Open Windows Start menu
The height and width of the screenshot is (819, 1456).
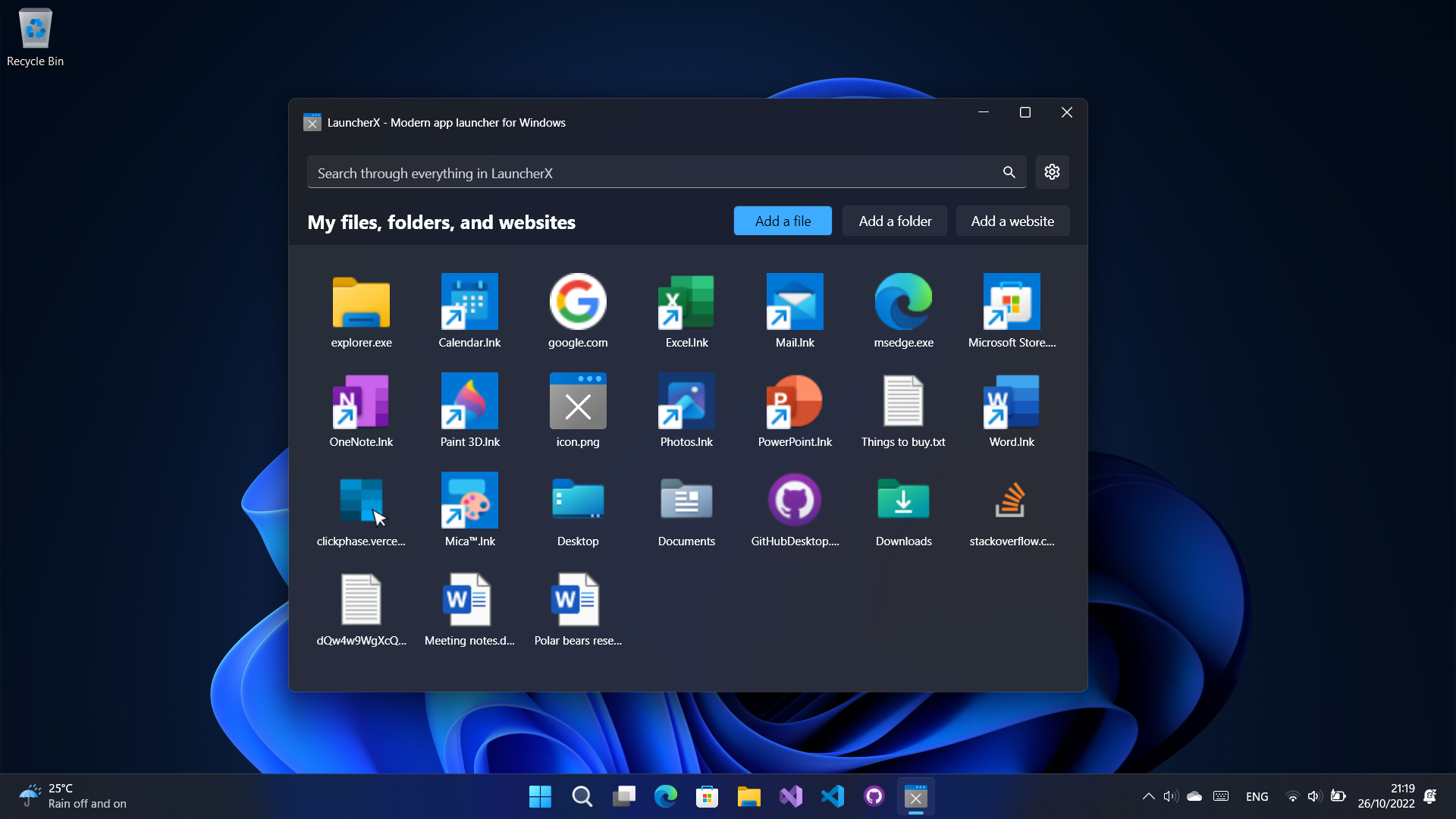(x=540, y=796)
